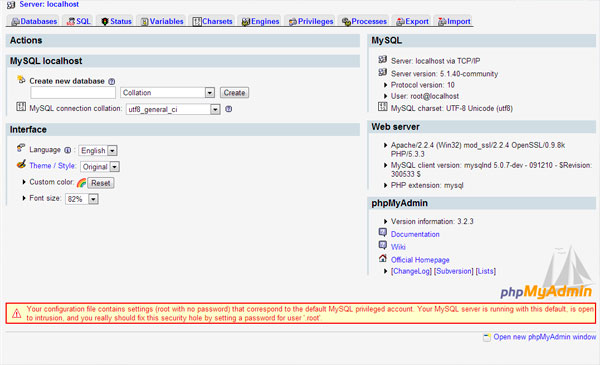600x365 pixels.
Task: Show the Processes tab
Action: (x=365, y=21)
